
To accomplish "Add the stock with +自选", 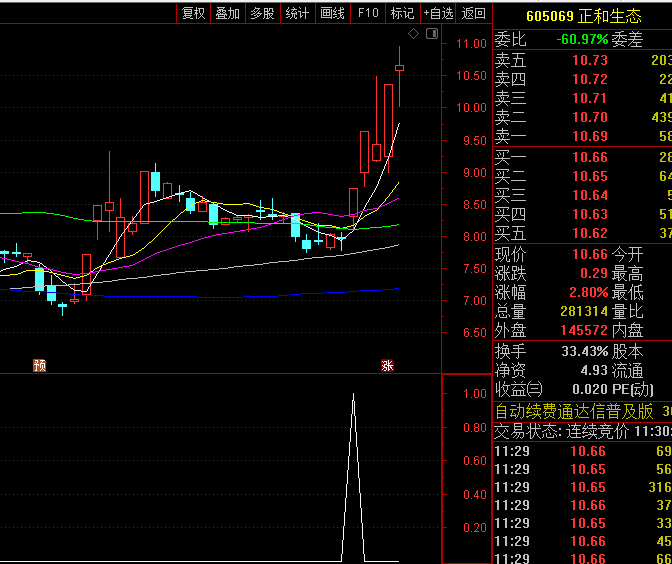I will point(438,13).
